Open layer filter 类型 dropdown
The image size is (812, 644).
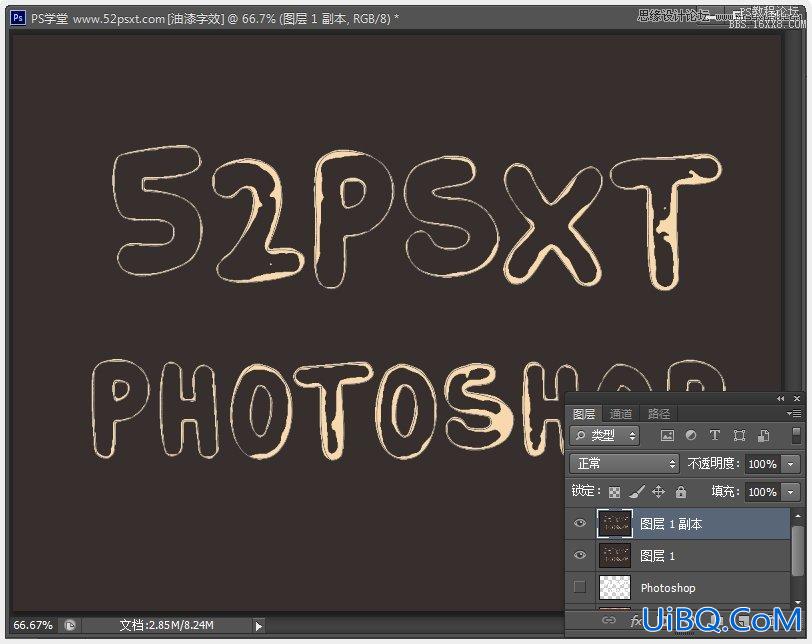(x=604, y=435)
